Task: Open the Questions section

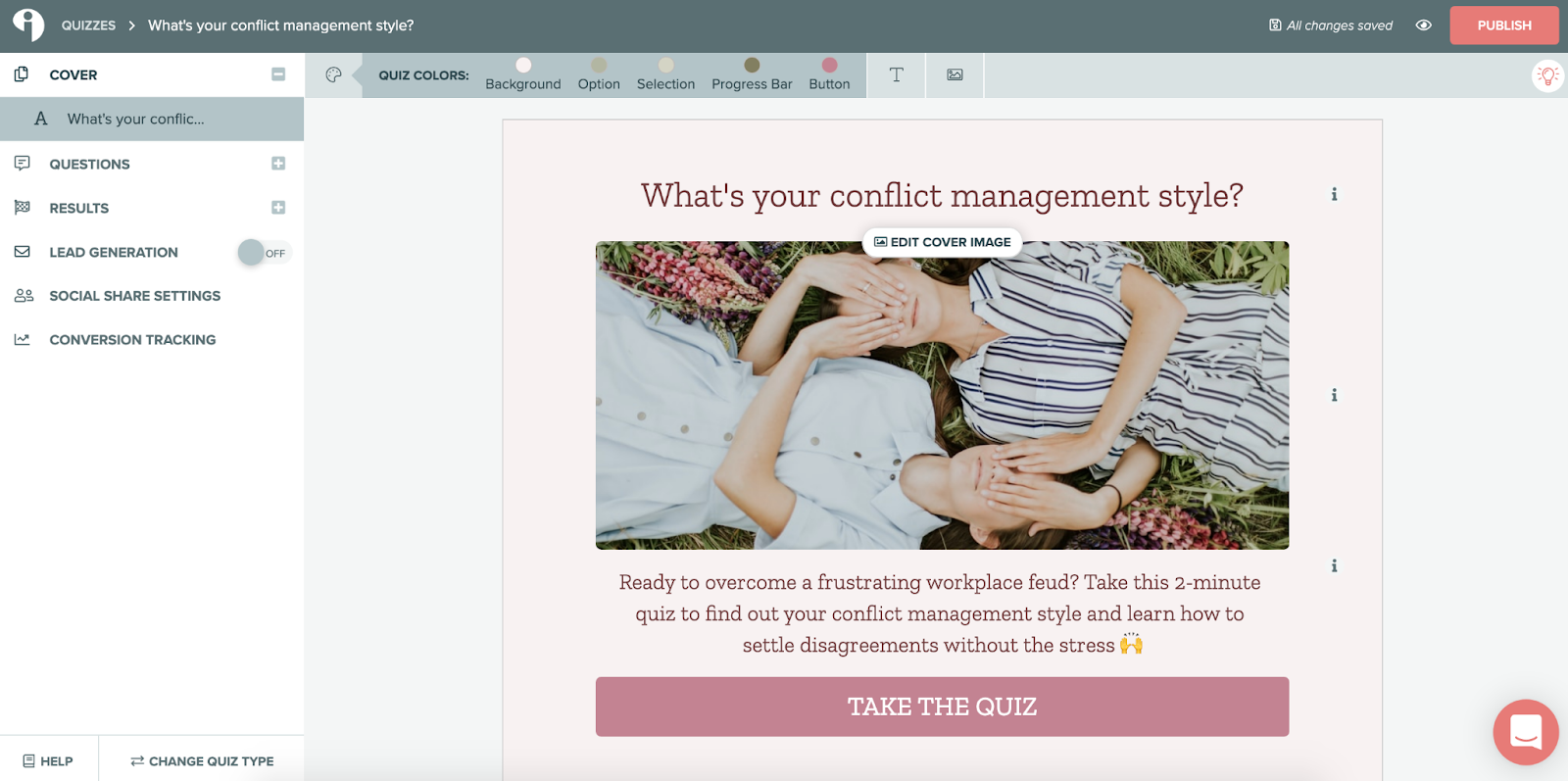Action: click(x=89, y=165)
